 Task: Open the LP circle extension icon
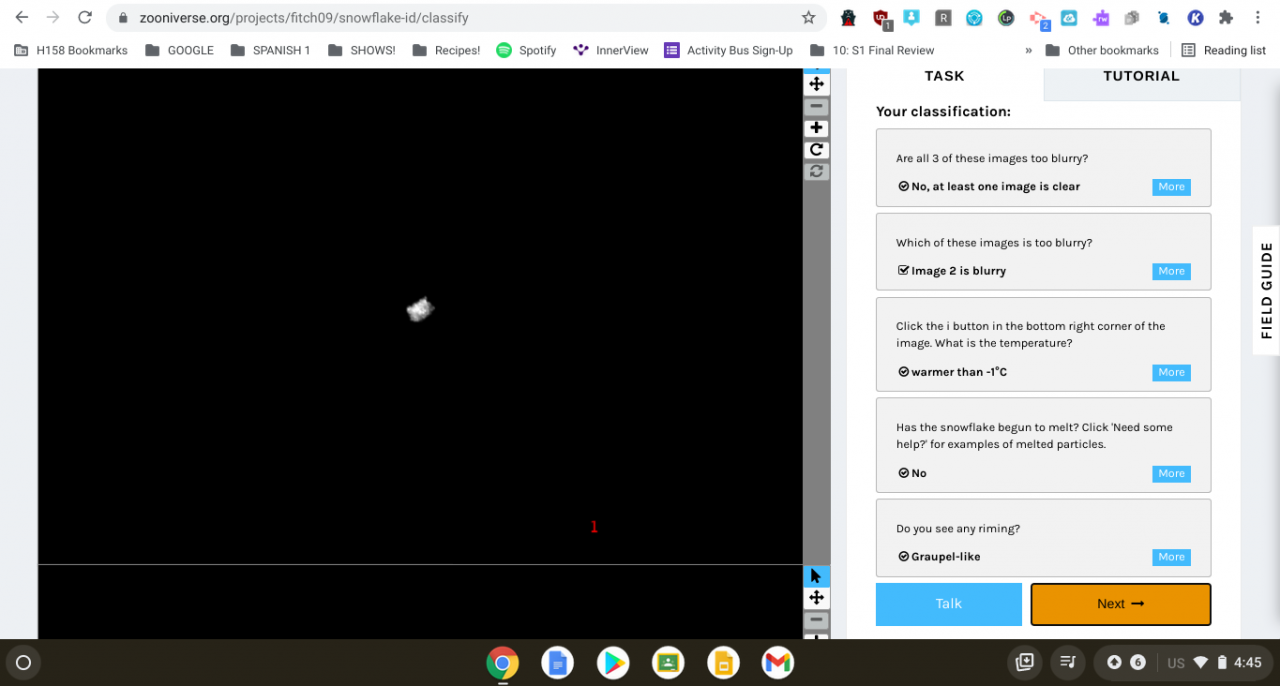pos(1006,18)
